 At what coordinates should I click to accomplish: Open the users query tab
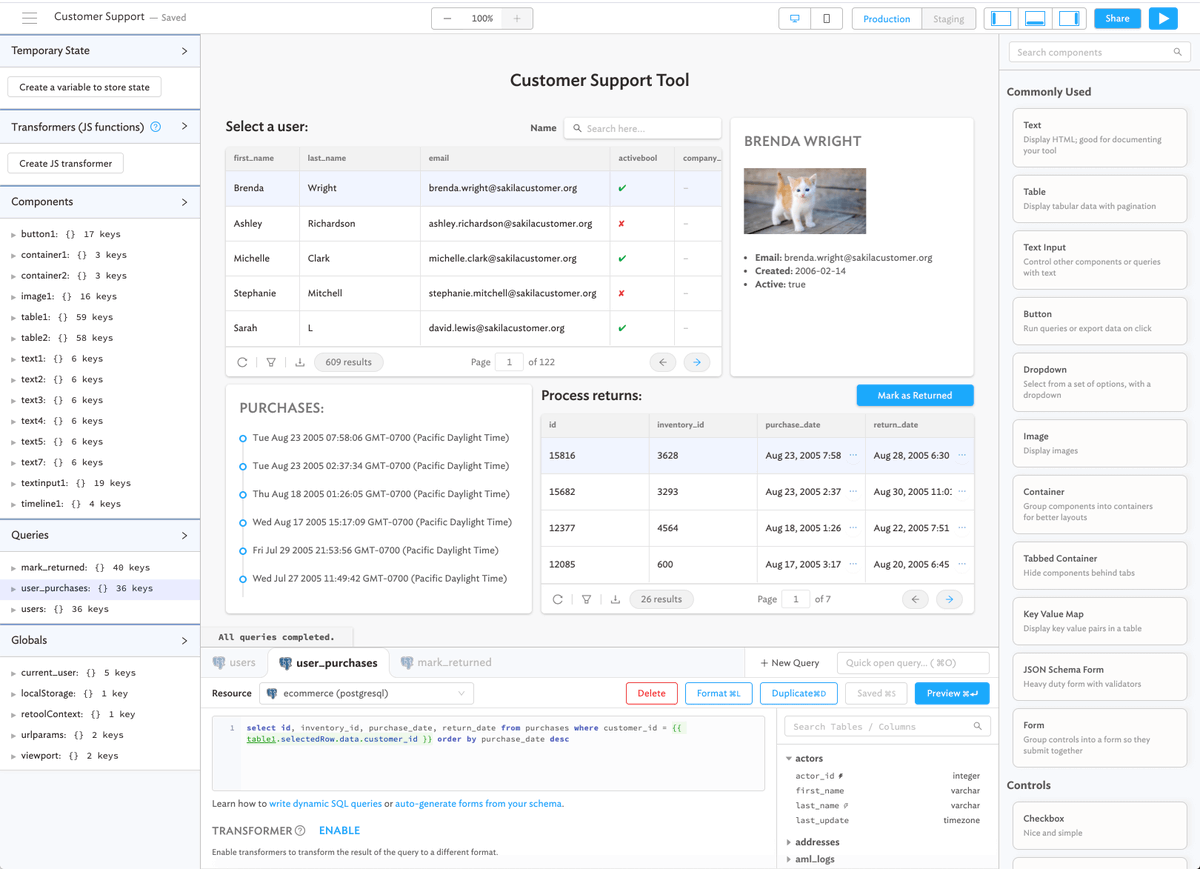(x=234, y=662)
